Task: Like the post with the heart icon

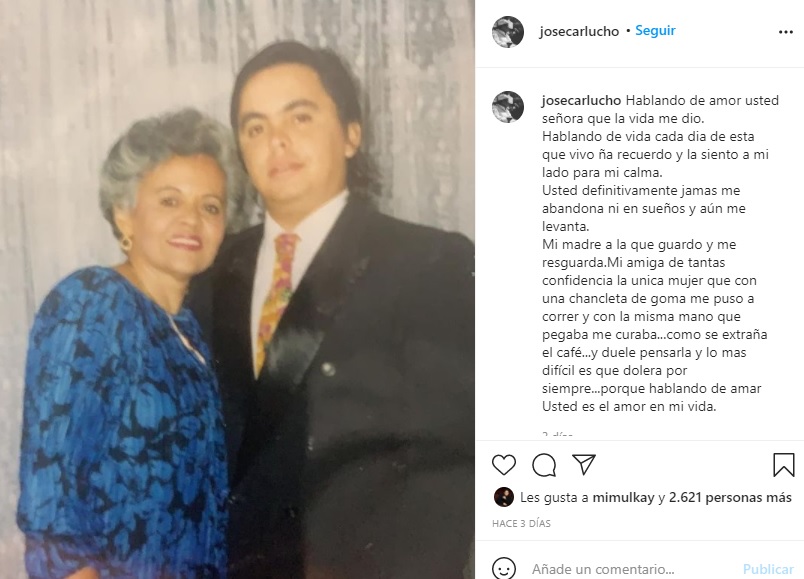Action: pos(504,465)
